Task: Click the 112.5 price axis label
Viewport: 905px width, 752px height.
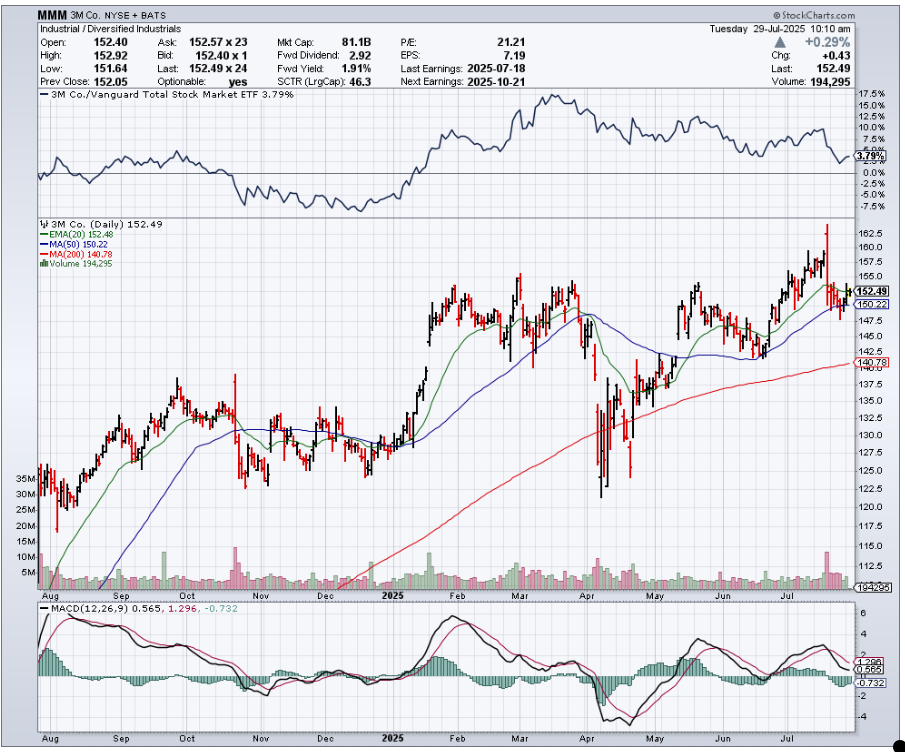Action: 872,566
